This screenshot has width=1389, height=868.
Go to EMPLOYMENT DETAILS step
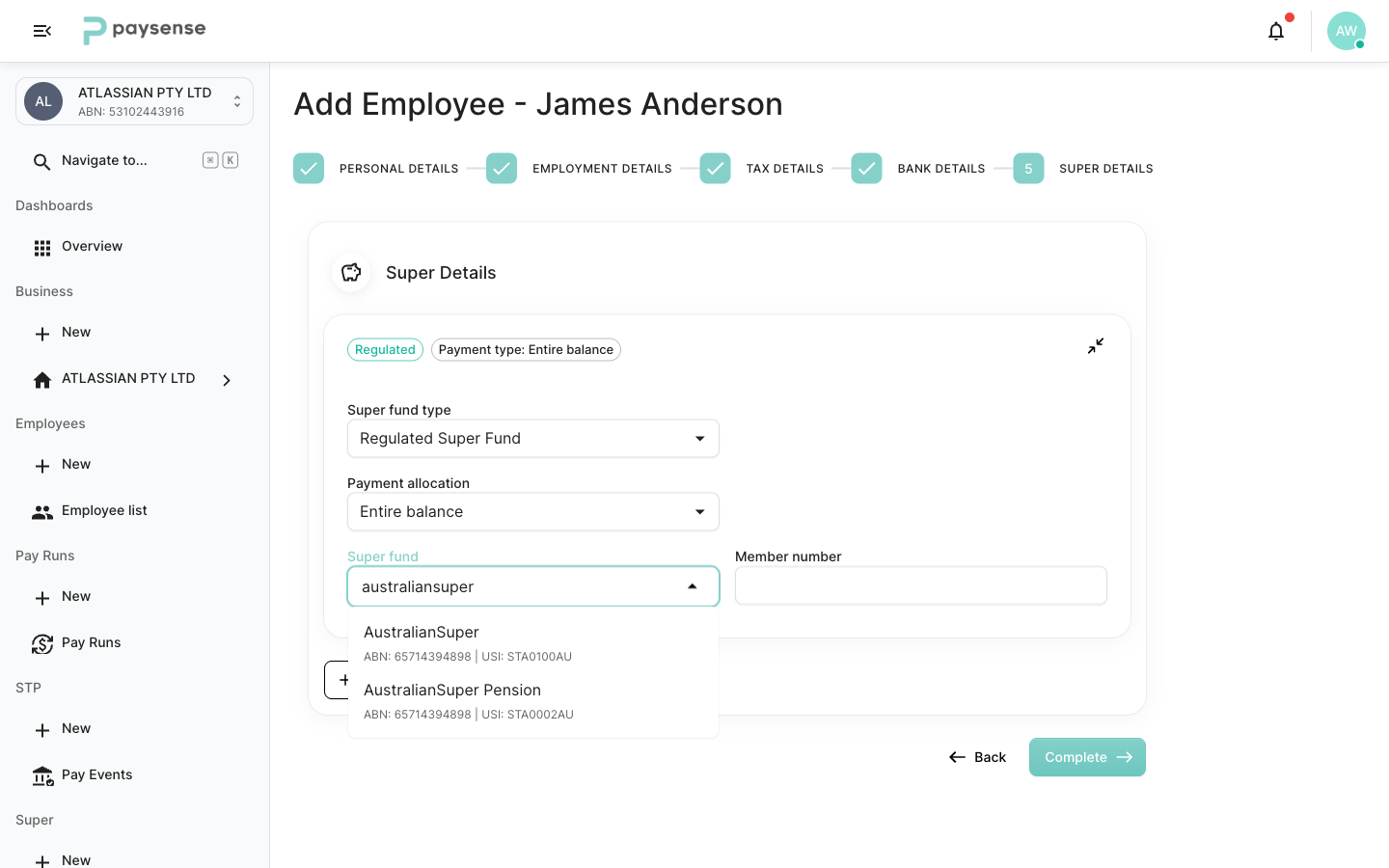click(602, 169)
